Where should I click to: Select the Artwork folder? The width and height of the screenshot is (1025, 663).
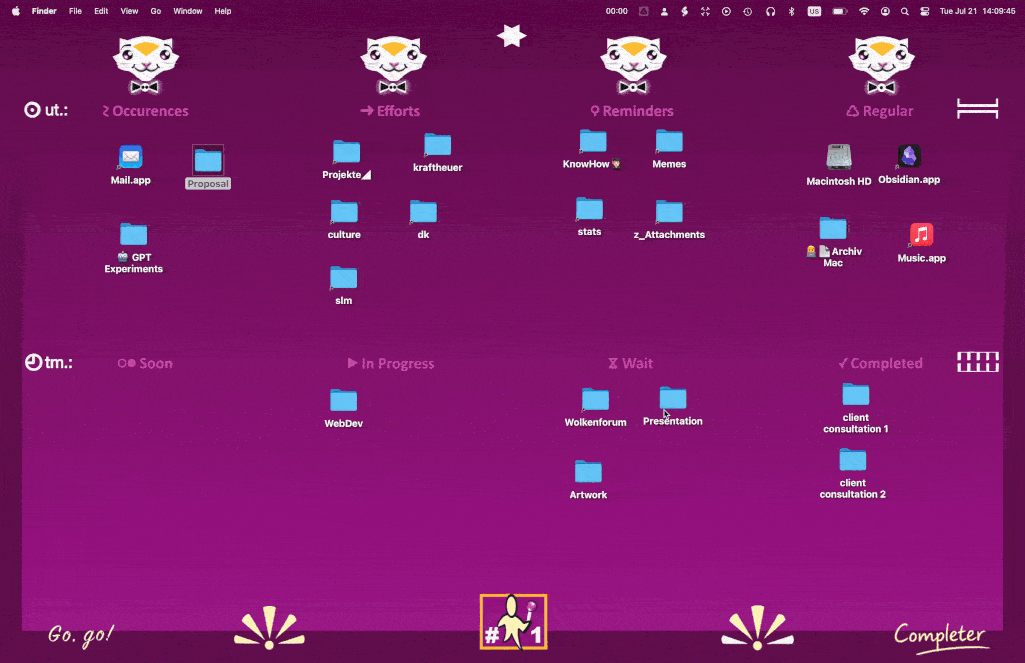pyautogui.click(x=588, y=472)
